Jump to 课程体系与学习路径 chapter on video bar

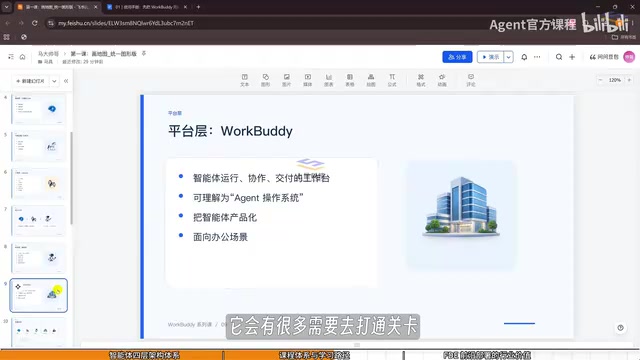tap(314, 355)
